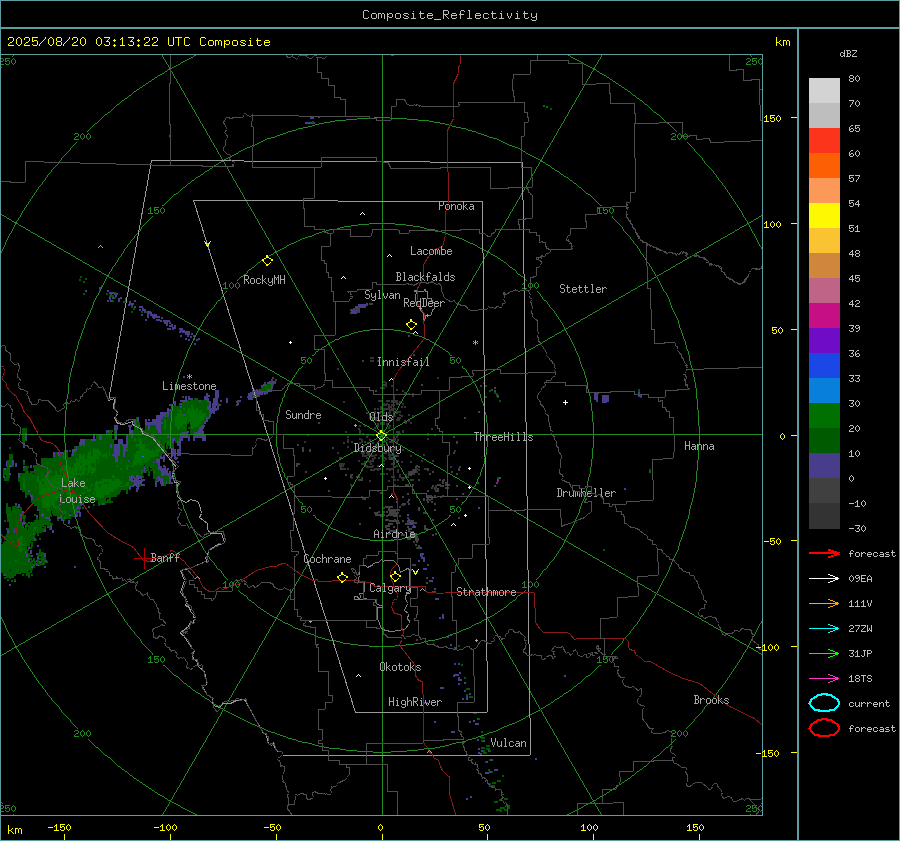Click the Limestone label
This screenshot has height=841, width=900.
pos(189,386)
